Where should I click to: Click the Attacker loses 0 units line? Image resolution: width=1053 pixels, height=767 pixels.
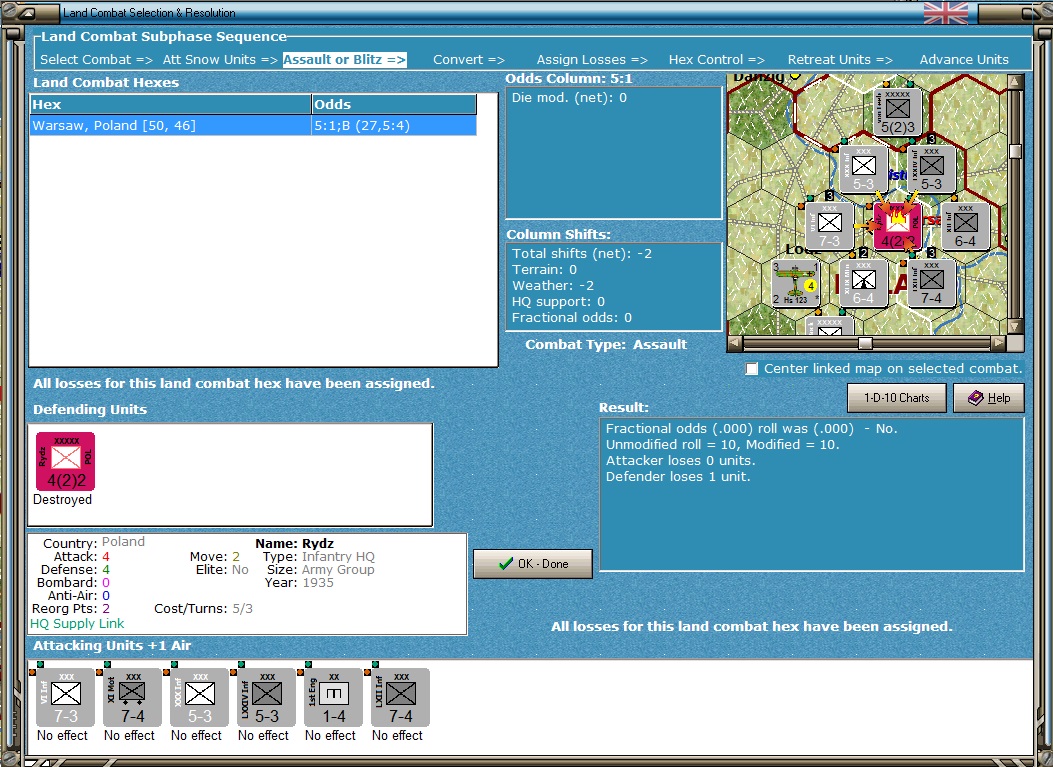point(680,461)
